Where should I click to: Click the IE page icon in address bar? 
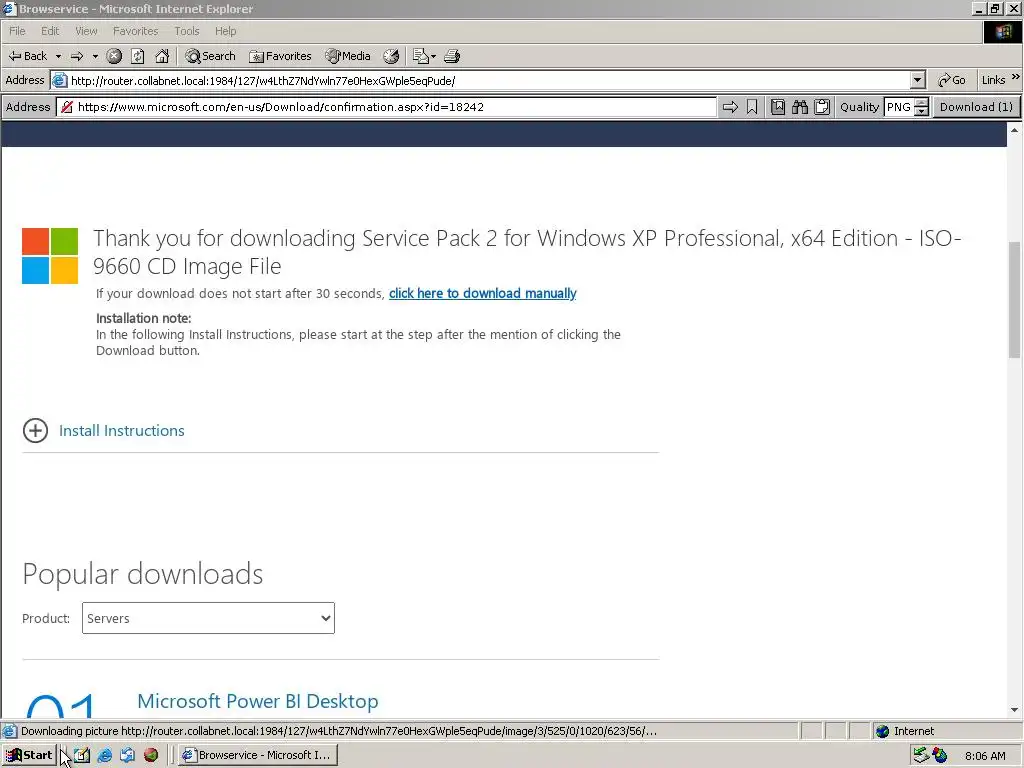coord(59,80)
